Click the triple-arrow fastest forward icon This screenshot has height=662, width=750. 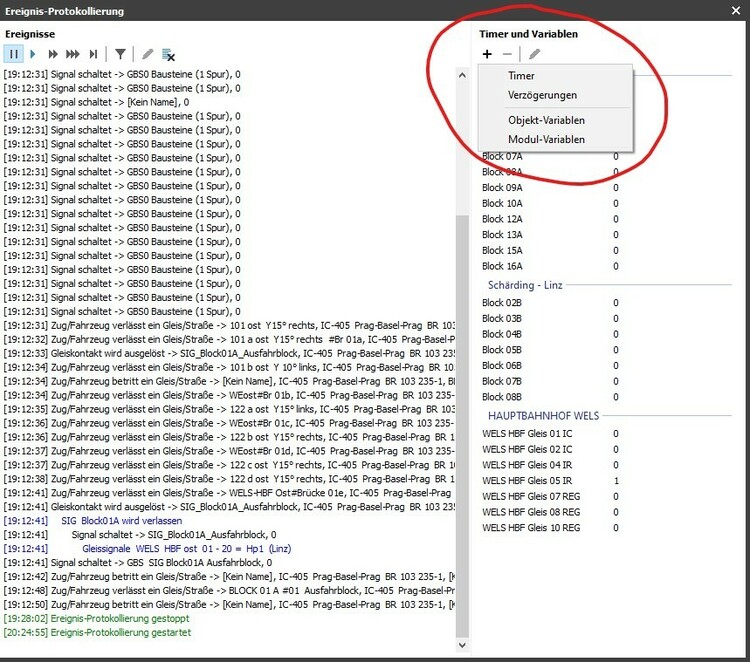click(x=73, y=54)
